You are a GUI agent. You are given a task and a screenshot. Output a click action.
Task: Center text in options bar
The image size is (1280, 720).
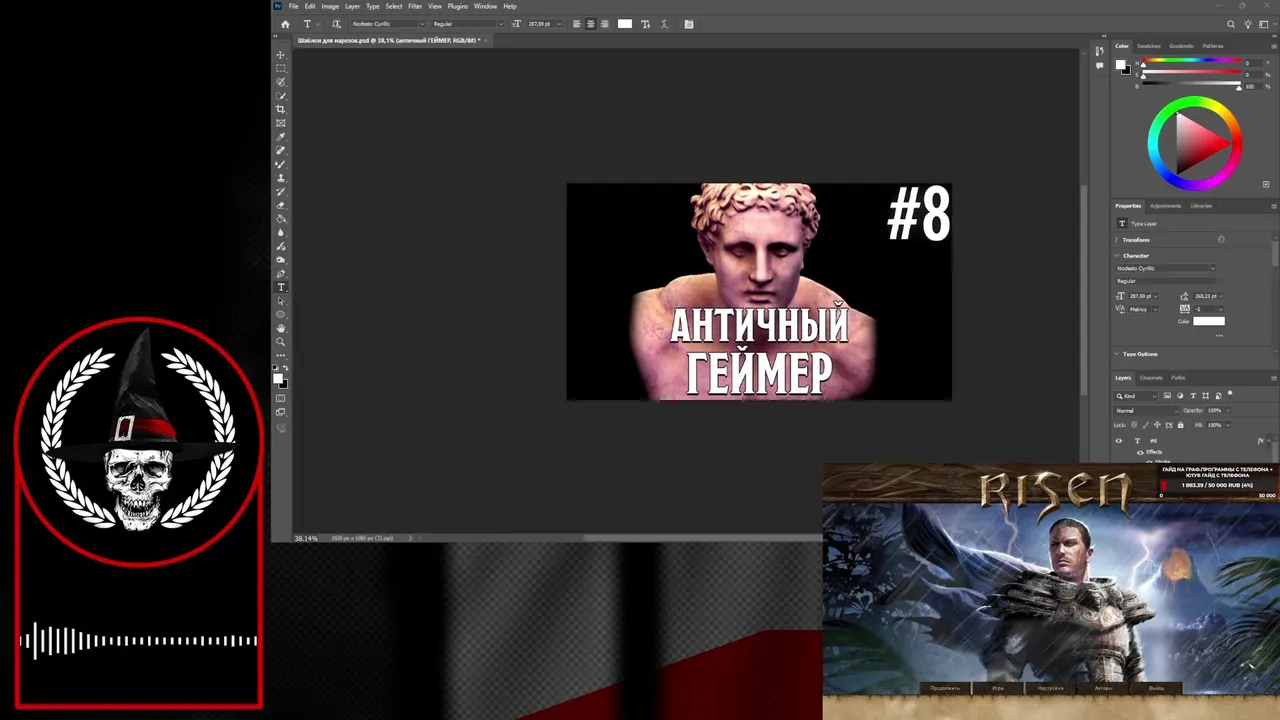590,24
